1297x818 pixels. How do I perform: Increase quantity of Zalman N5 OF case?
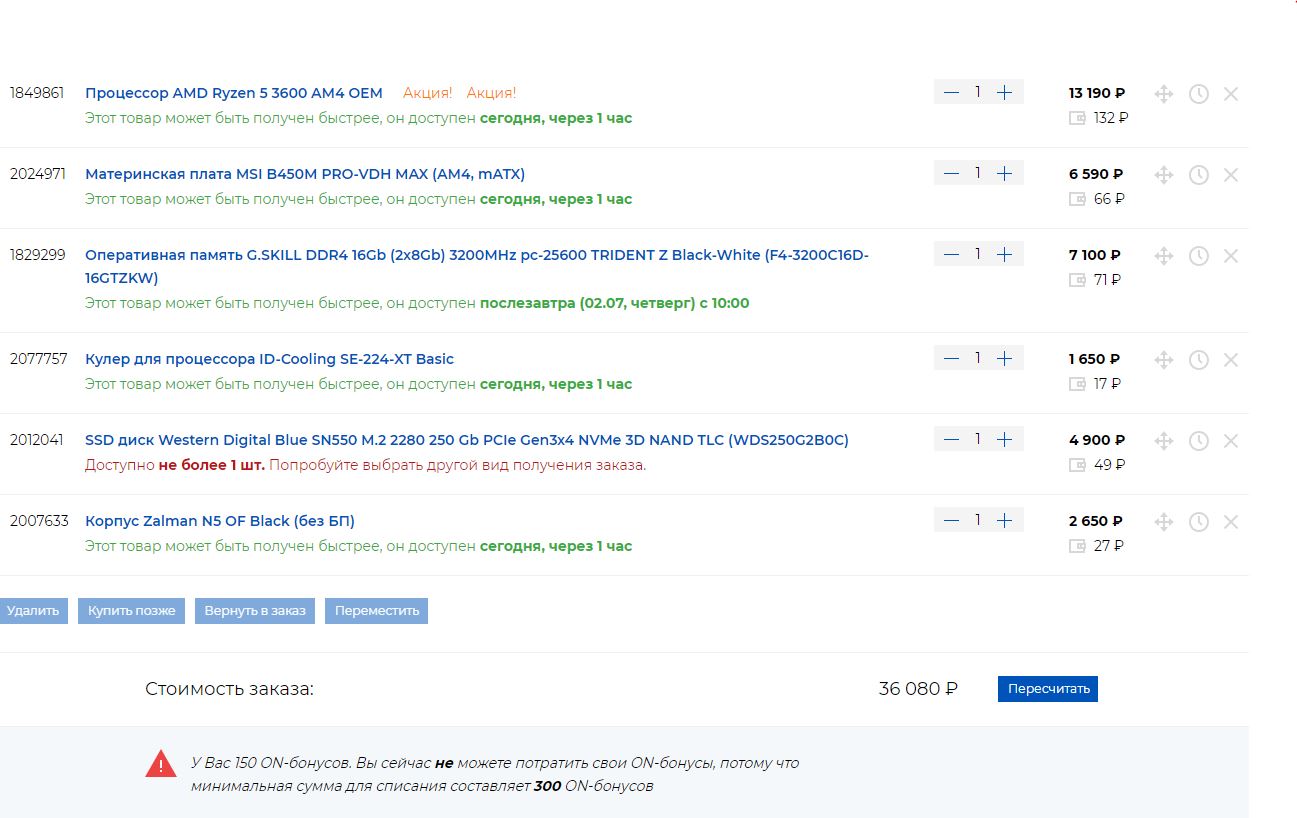tap(1005, 520)
